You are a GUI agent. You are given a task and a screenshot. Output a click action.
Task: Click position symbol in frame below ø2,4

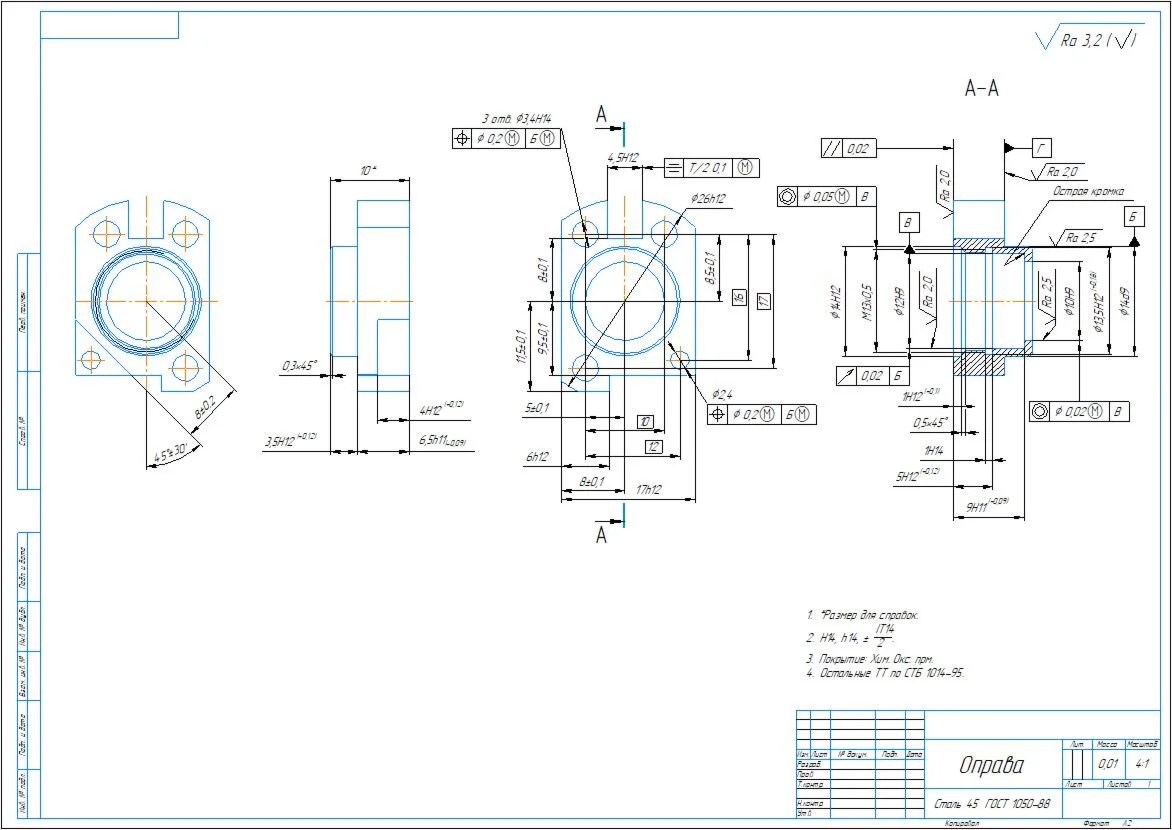[718, 414]
